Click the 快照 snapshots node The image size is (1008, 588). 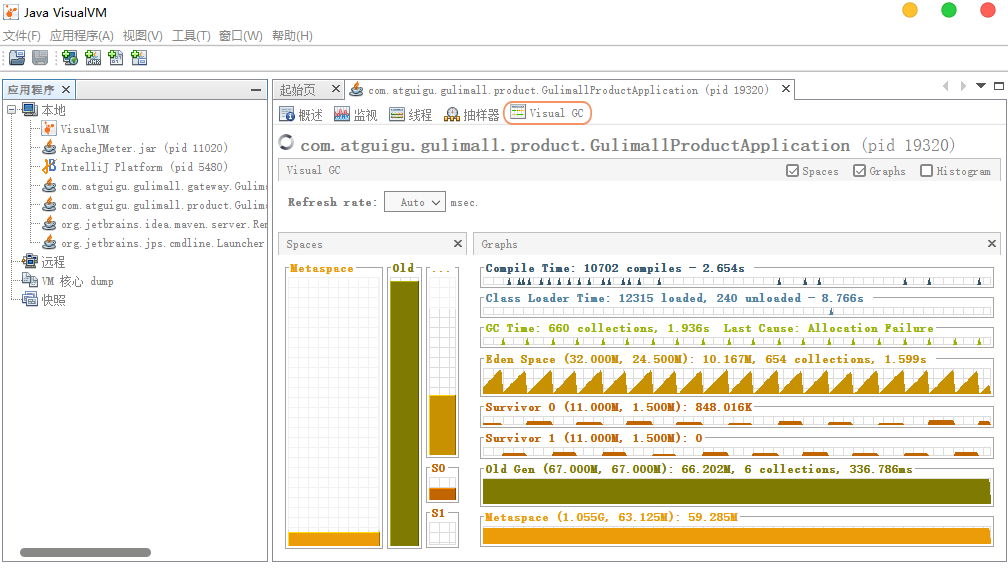[53, 300]
